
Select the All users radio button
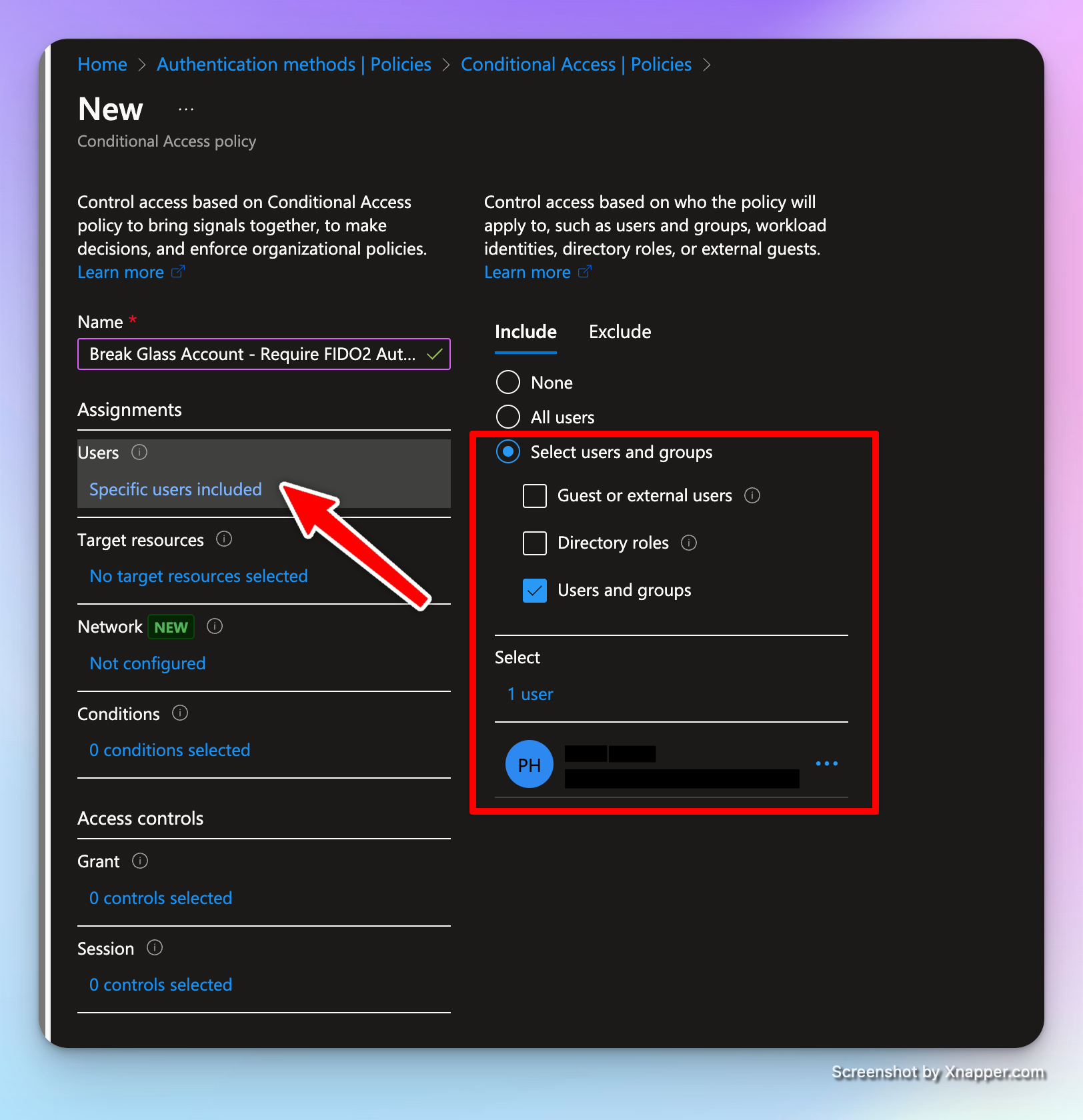point(508,417)
